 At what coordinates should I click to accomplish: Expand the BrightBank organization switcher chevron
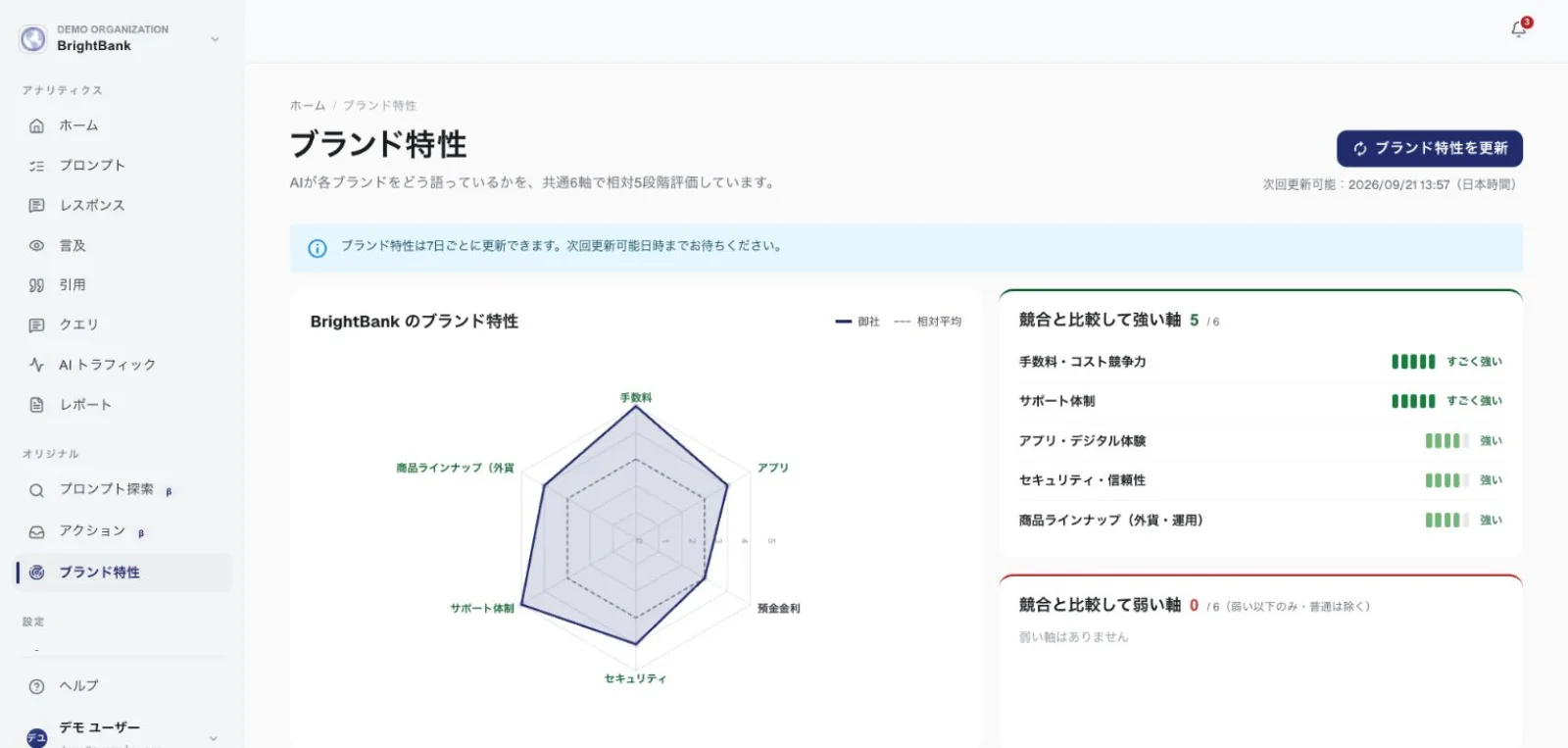pyautogui.click(x=215, y=39)
